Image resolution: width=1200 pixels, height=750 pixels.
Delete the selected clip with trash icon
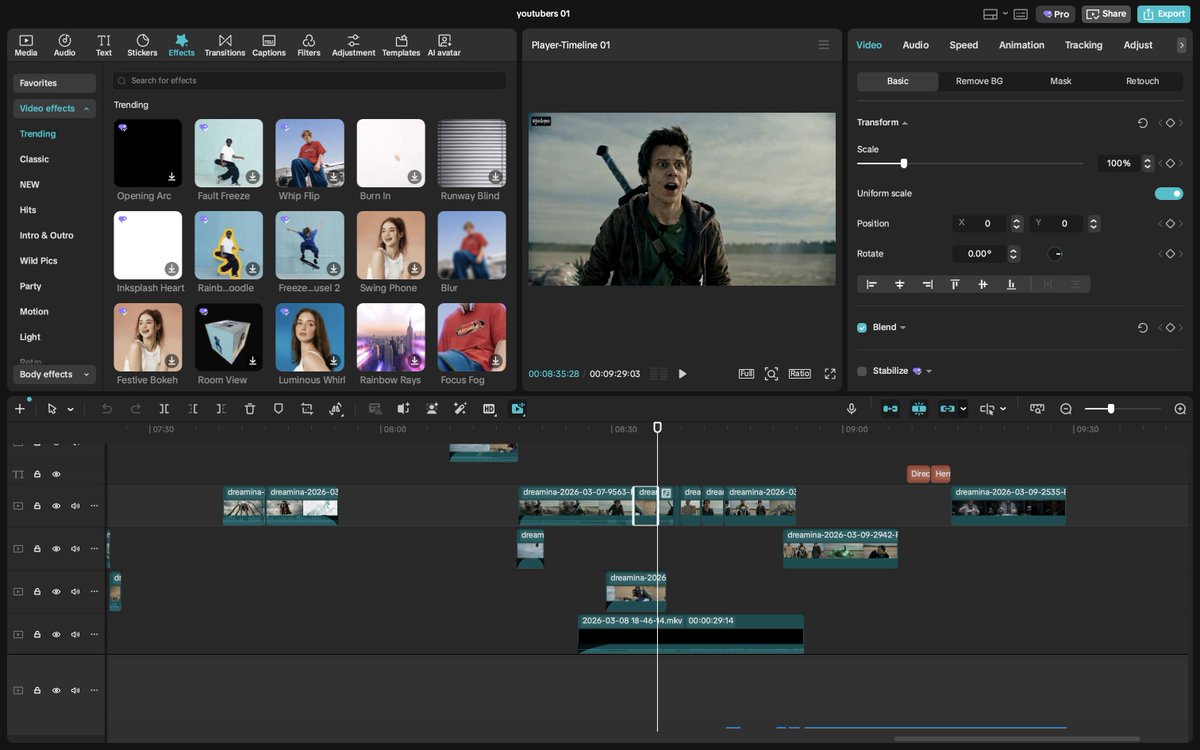[250, 409]
